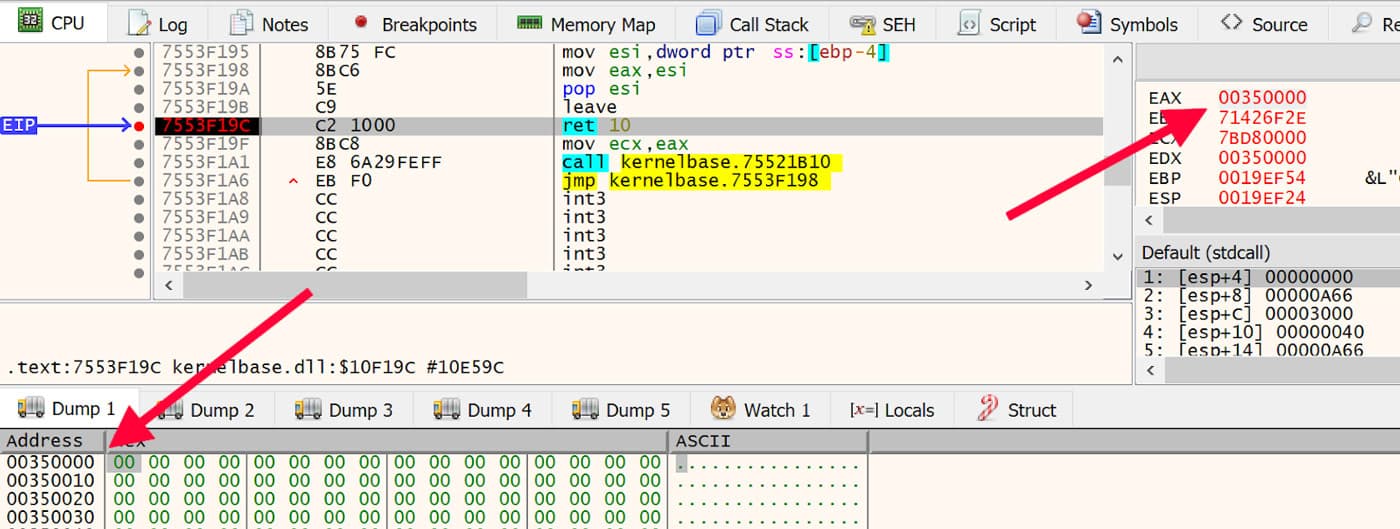Select the 'pop esi' instruction
Screen dimensions: 1400x529
pos(601,89)
